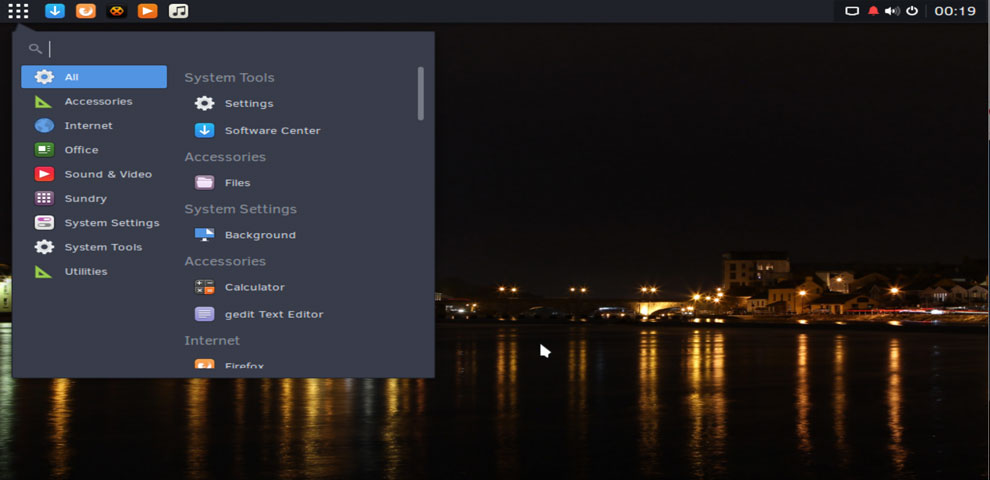Open the orange play-button video launcher

147,11
